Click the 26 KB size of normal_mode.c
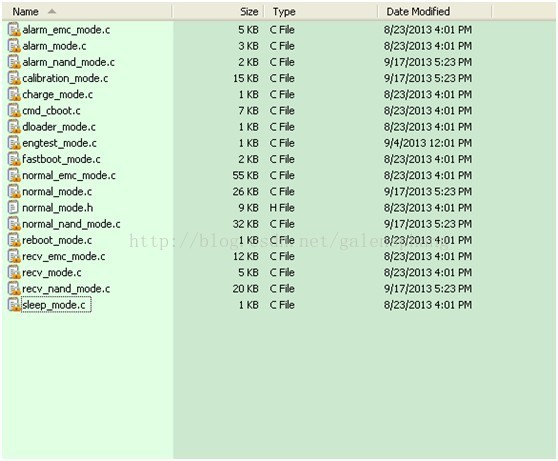 (x=246, y=192)
